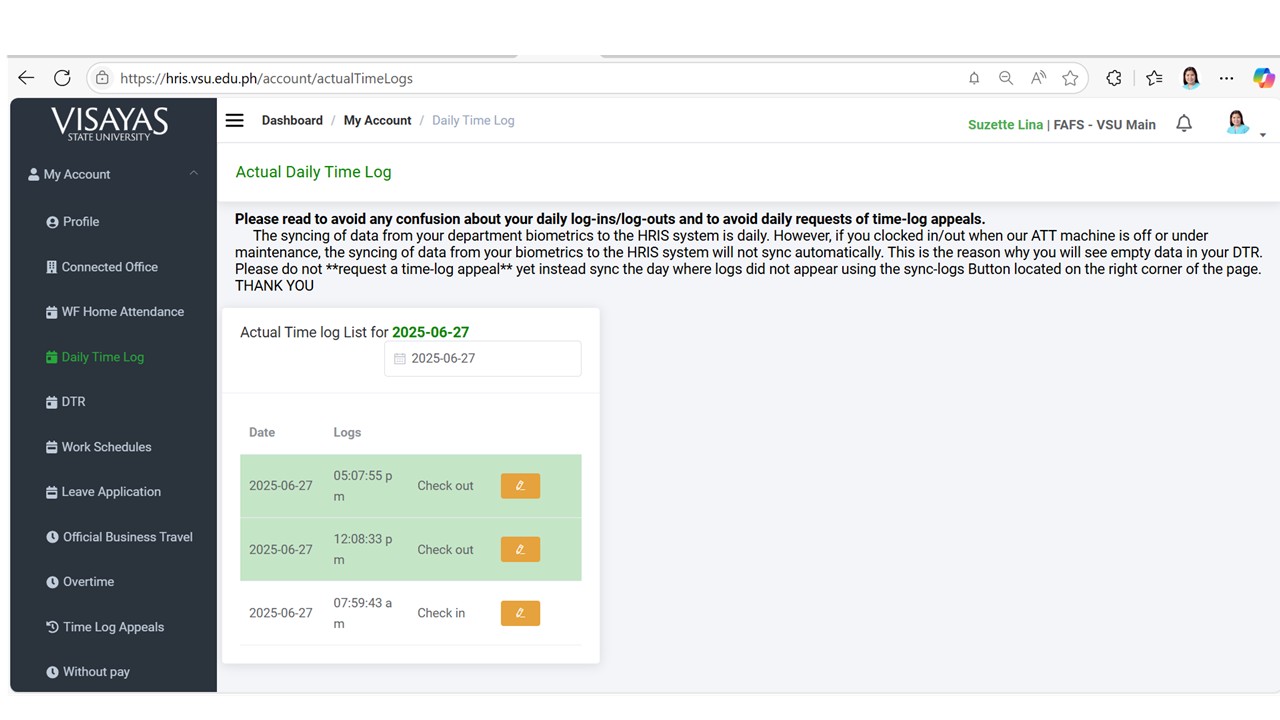This screenshot has width=1280, height=720.
Task: Click the Actual Daily Time Log heading
Action: [313, 172]
